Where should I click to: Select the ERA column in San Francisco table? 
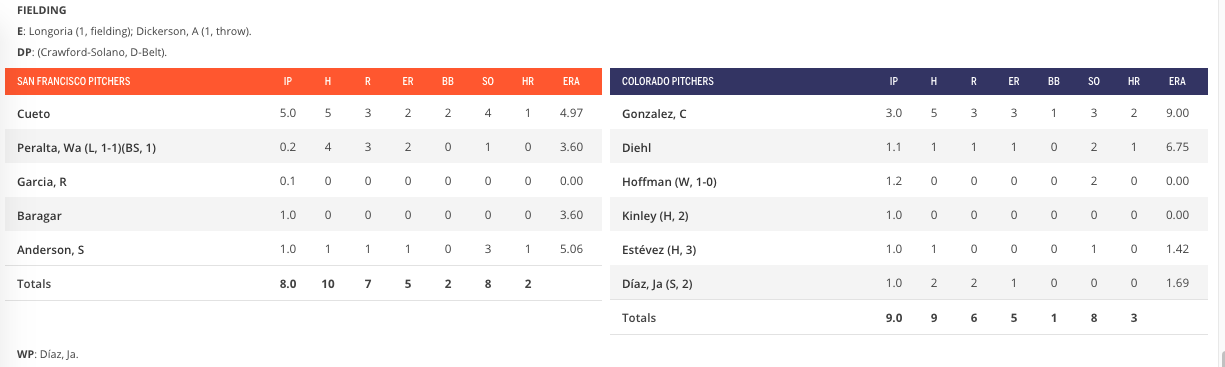[570, 81]
